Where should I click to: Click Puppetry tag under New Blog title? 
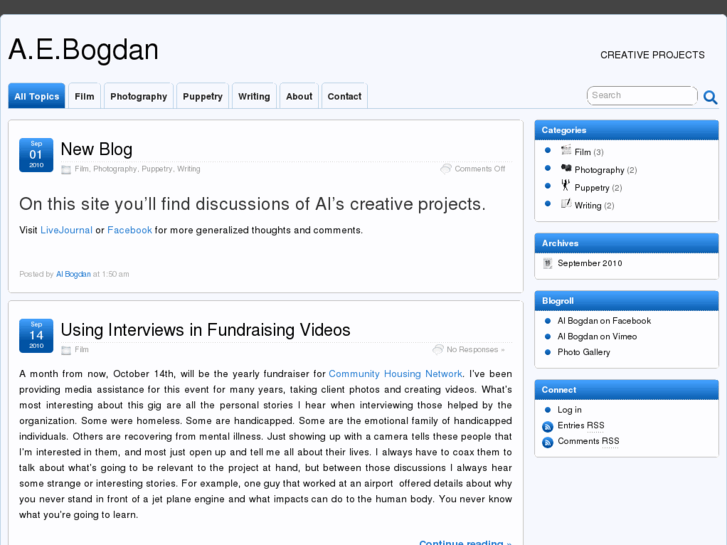tap(157, 169)
